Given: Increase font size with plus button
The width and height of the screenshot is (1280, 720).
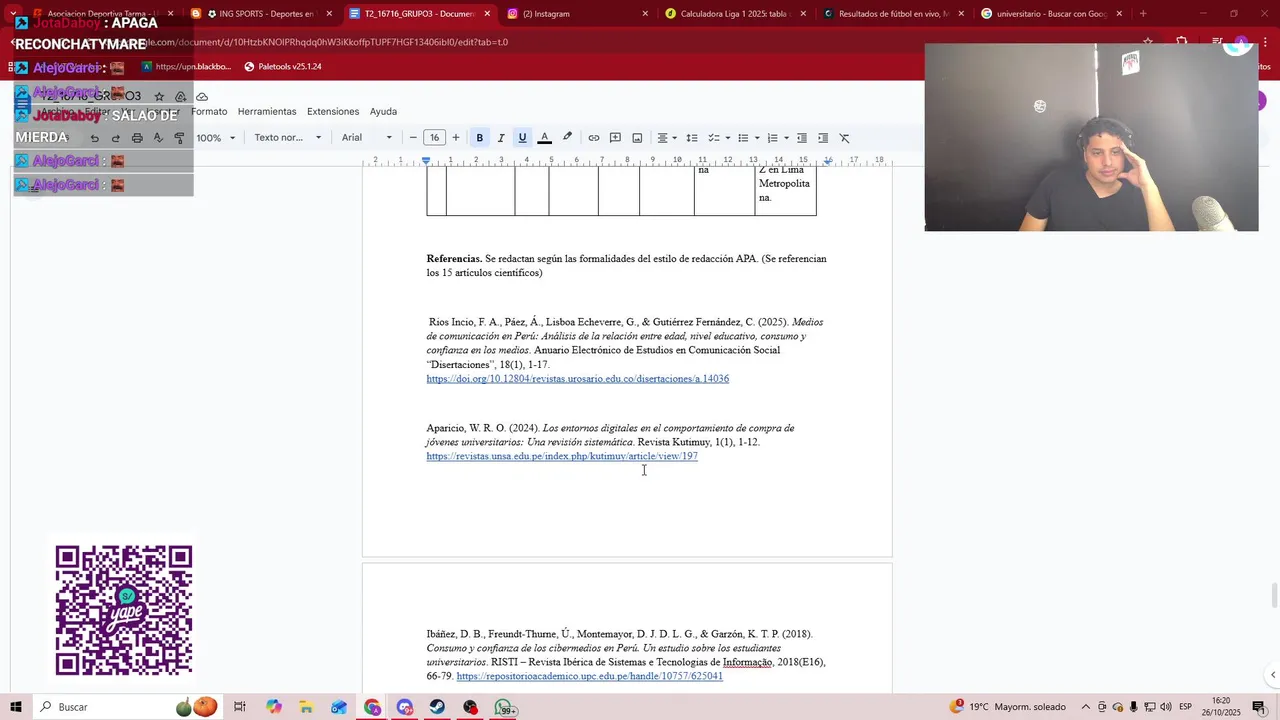Looking at the screenshot, I should click(456, 138).
